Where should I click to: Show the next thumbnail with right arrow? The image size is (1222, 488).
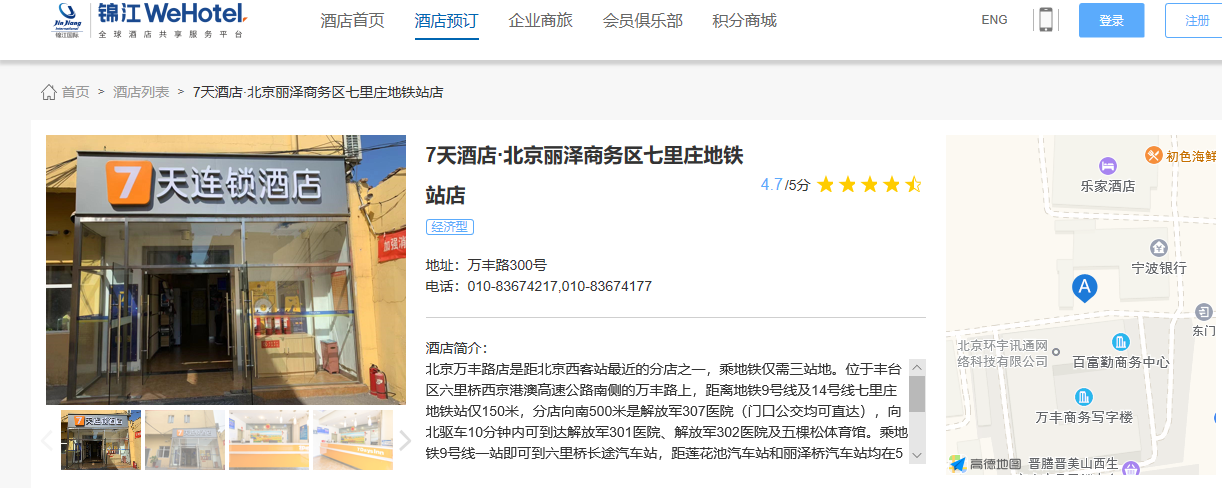[405, 440]
